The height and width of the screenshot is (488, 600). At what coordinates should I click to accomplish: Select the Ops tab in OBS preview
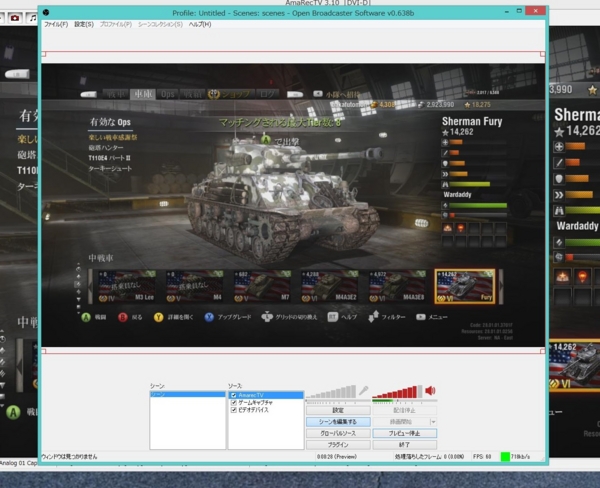tap(168, 94)
